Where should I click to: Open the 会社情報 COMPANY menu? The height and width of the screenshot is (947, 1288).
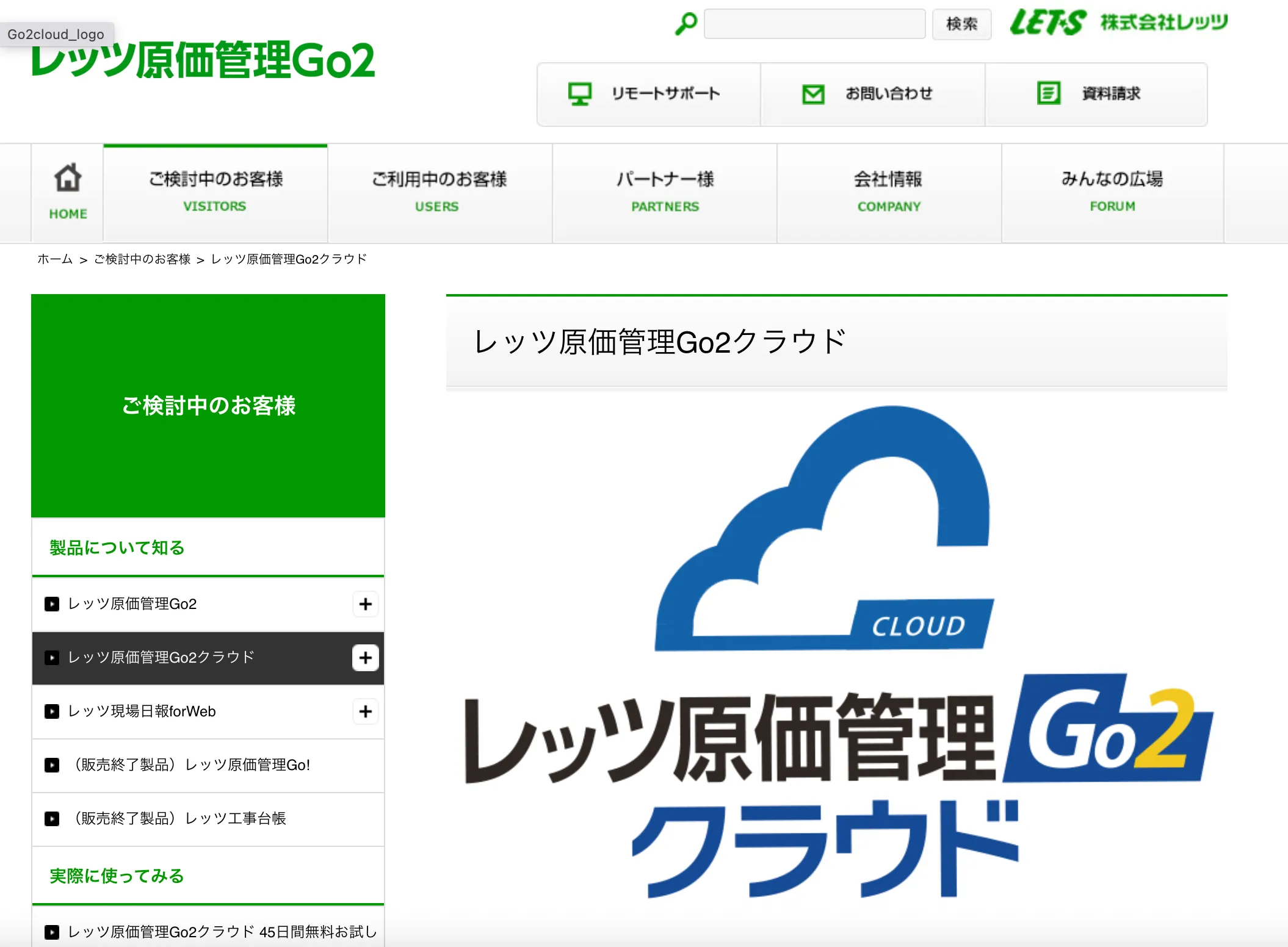[888, 192]
